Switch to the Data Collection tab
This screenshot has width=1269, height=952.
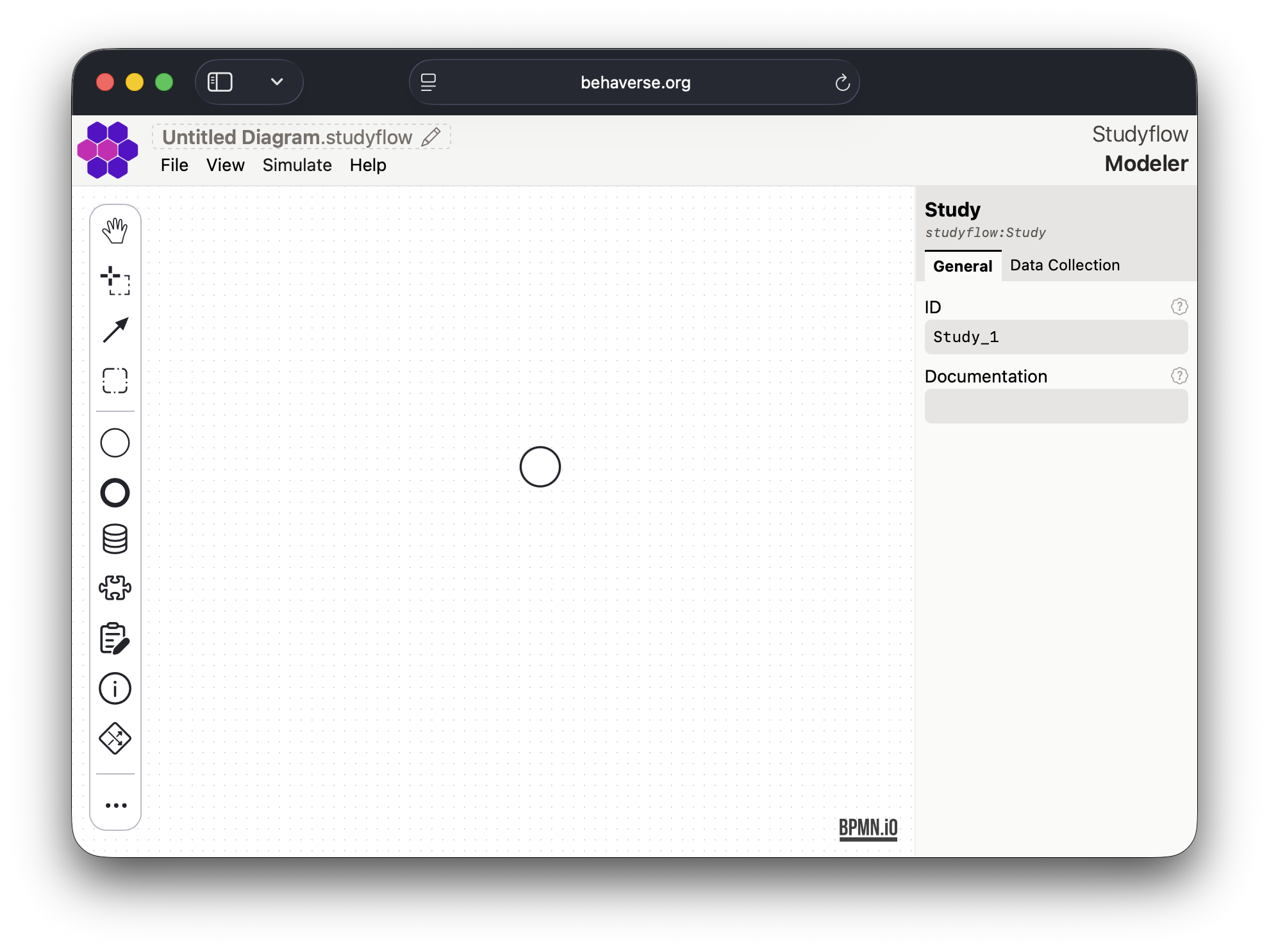1065,265
